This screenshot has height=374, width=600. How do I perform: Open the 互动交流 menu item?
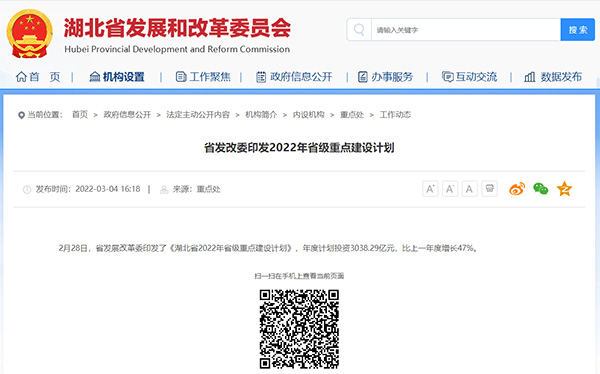click(470, 77)
